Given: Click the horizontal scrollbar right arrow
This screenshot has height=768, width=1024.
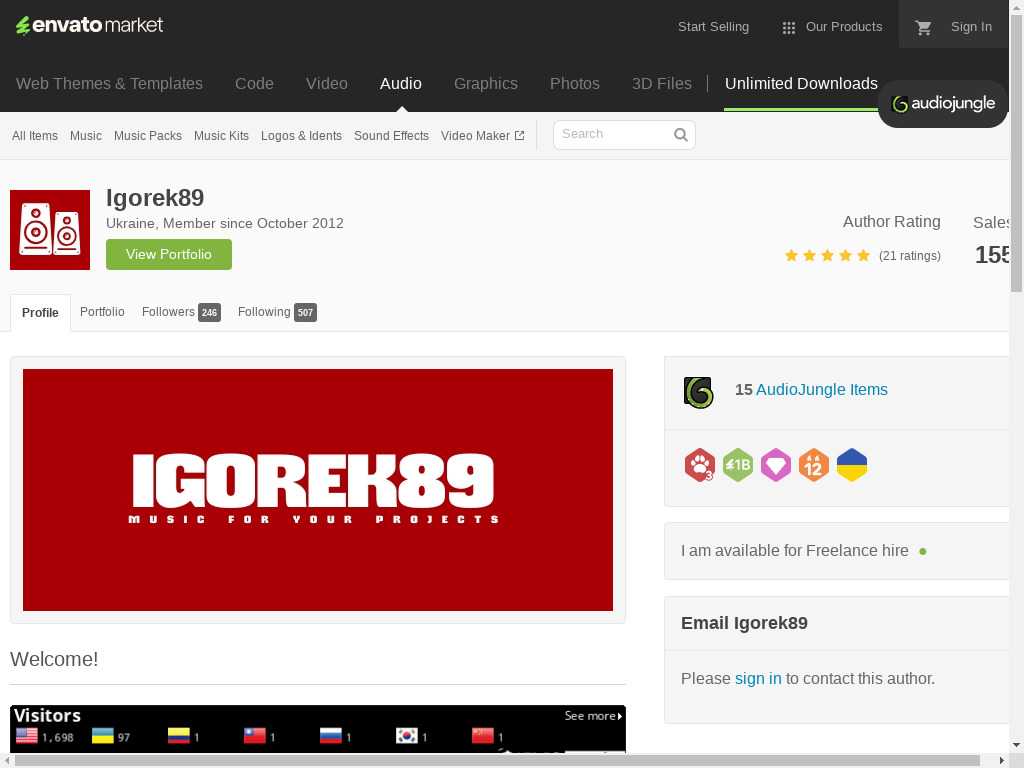Looking at the screenshot, I should [1001, 761].
